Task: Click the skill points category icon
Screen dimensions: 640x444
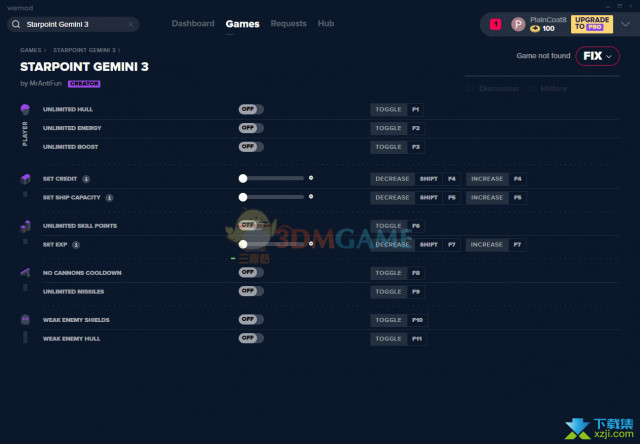Action: [x=25, y=226]
